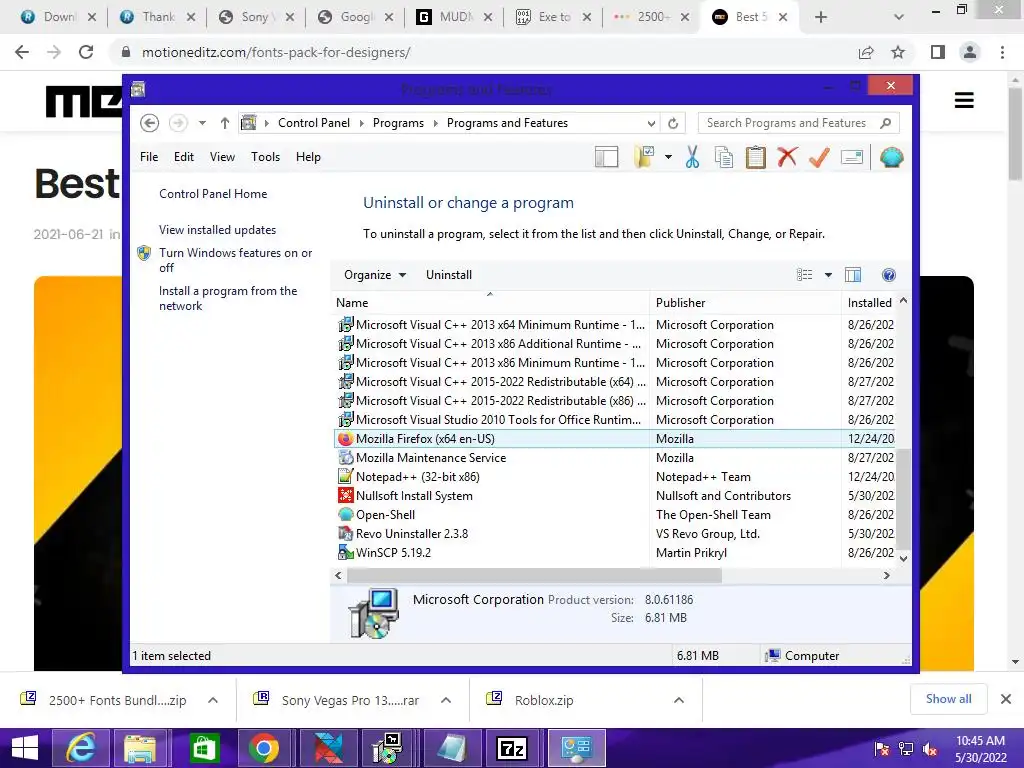
Task: Open a new Chrome tab
Action: (821, 17)
